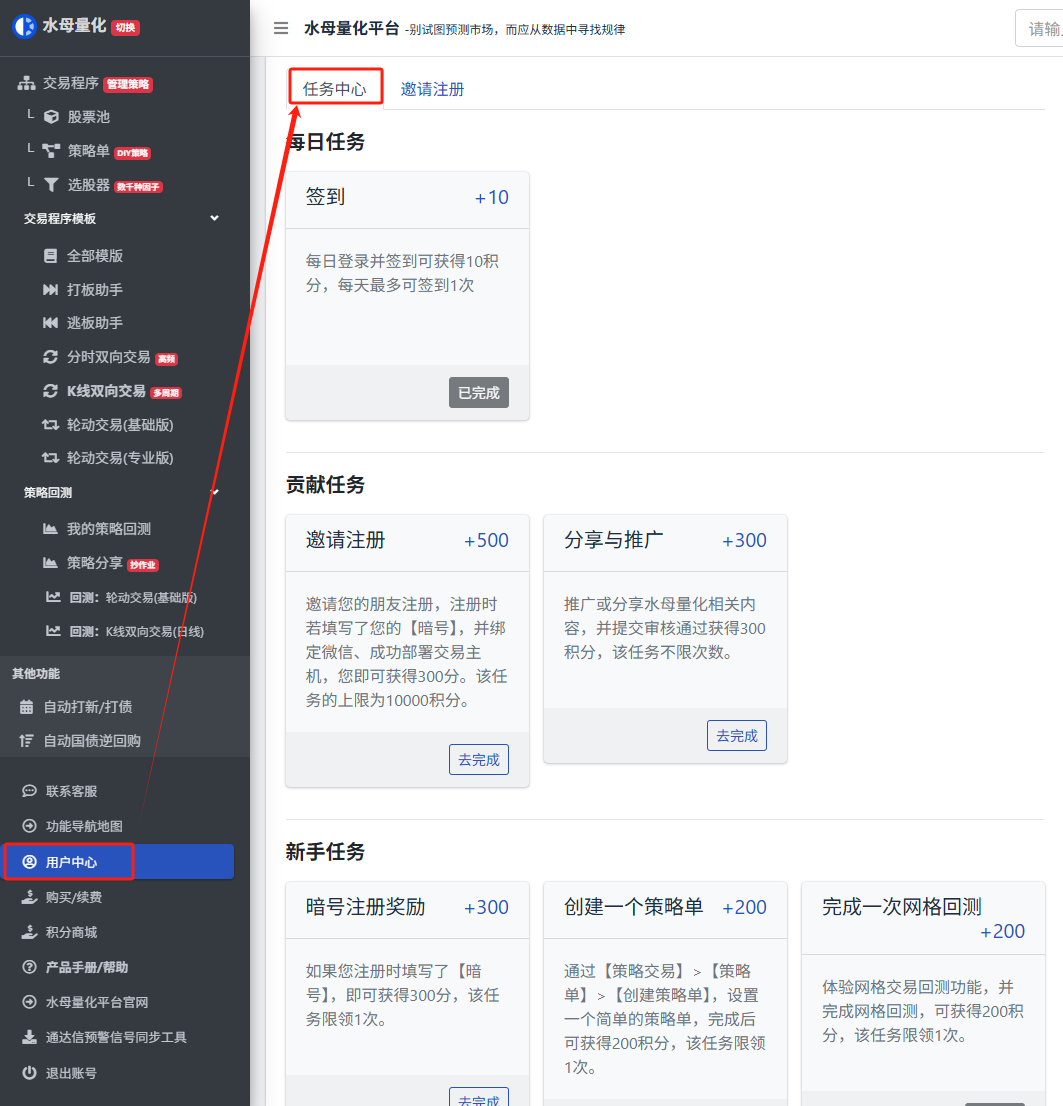Click 退出账号 power icon
The height and width of the screenshot is (1106, 1063).
71,1073
